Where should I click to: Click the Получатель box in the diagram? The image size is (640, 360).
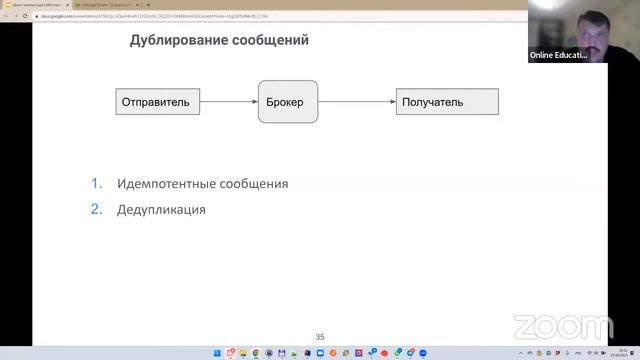[447, 102]
